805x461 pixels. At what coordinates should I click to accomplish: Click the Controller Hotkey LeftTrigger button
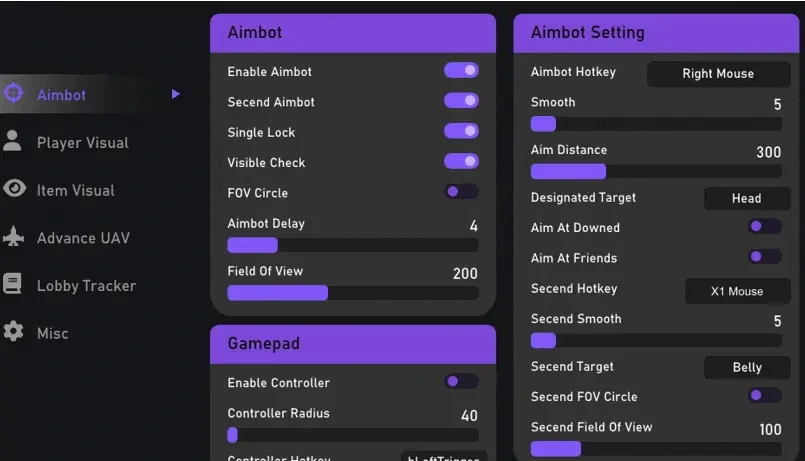[x=444, y=456]
